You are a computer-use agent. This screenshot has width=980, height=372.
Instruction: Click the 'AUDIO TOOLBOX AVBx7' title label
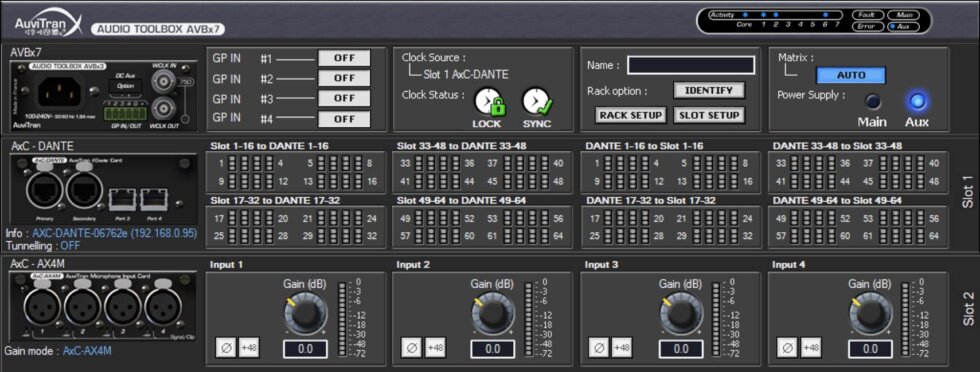158,29
